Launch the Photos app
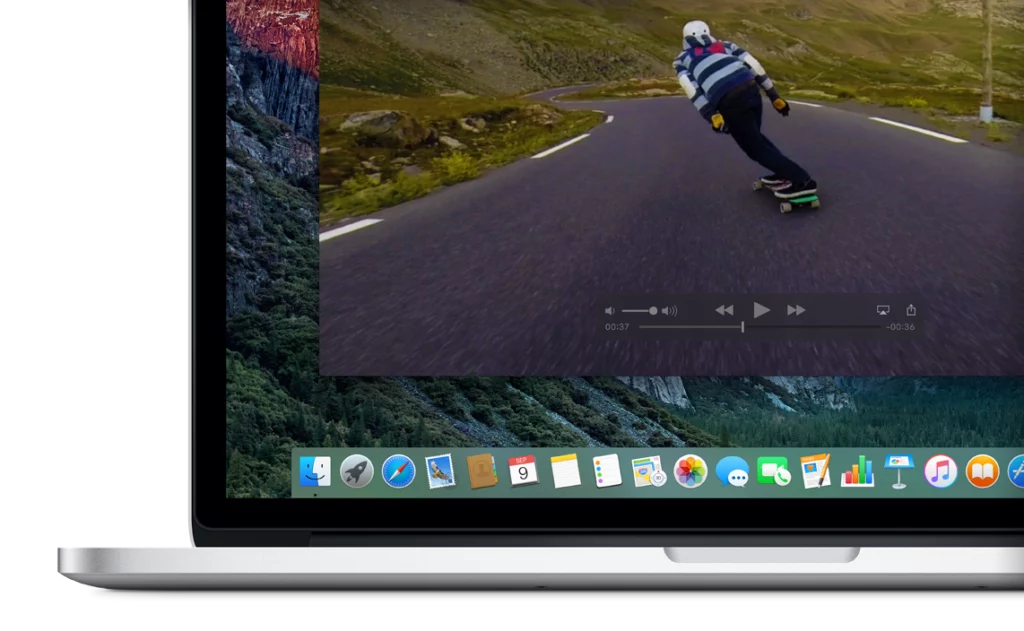 pos(688,472)
